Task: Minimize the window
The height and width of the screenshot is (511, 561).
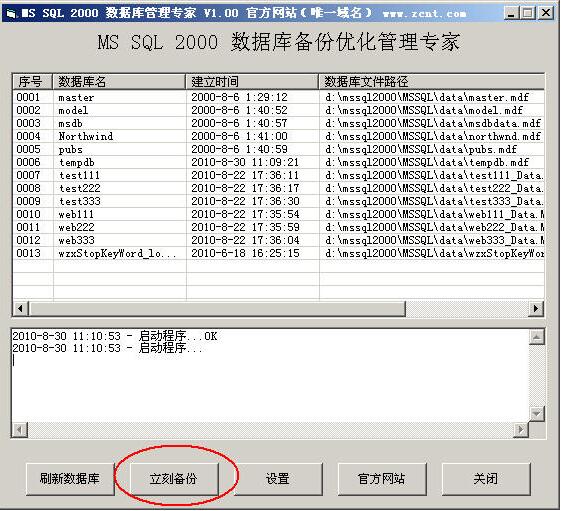Action: pyautogui.click(x=511, y=13)
